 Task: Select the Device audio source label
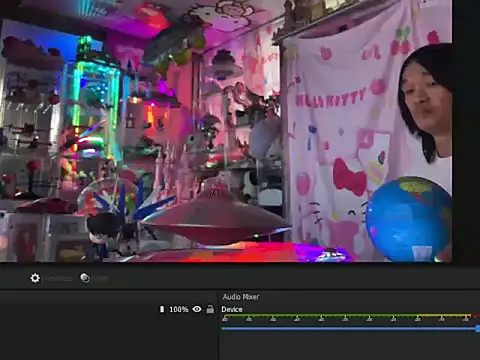(x=232, y=309)
